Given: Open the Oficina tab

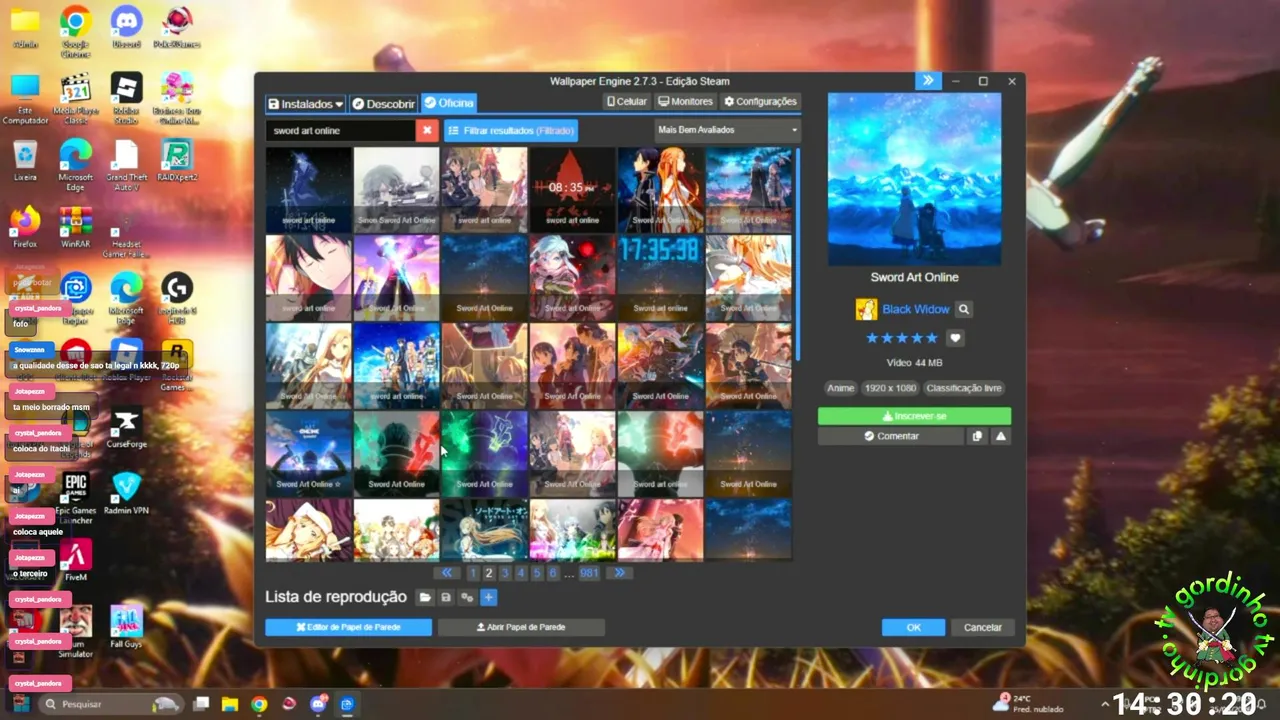Looking at the screenshot, I should click(449, 103).
